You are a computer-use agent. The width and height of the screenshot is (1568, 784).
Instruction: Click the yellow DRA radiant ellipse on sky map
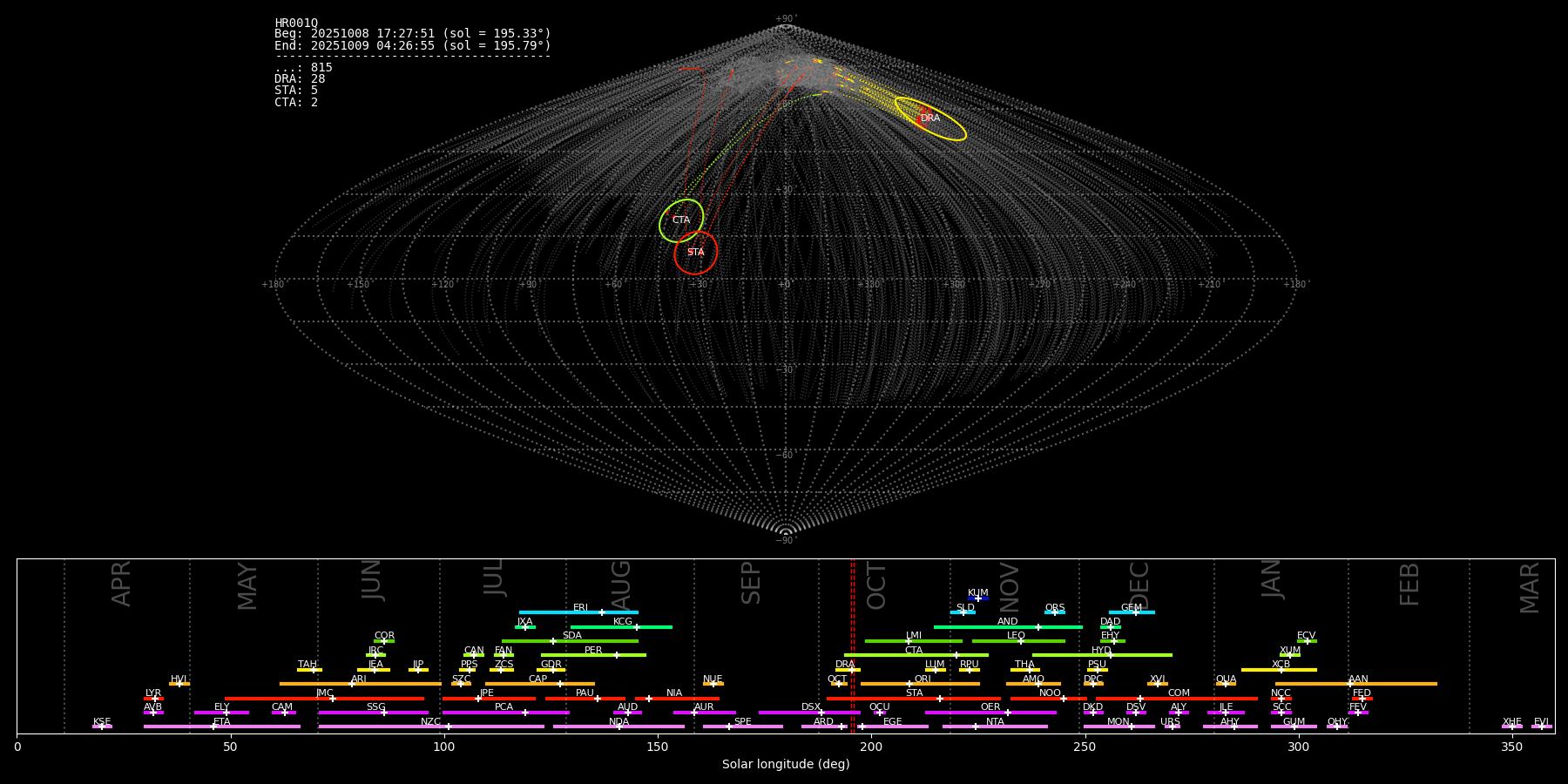930,118
